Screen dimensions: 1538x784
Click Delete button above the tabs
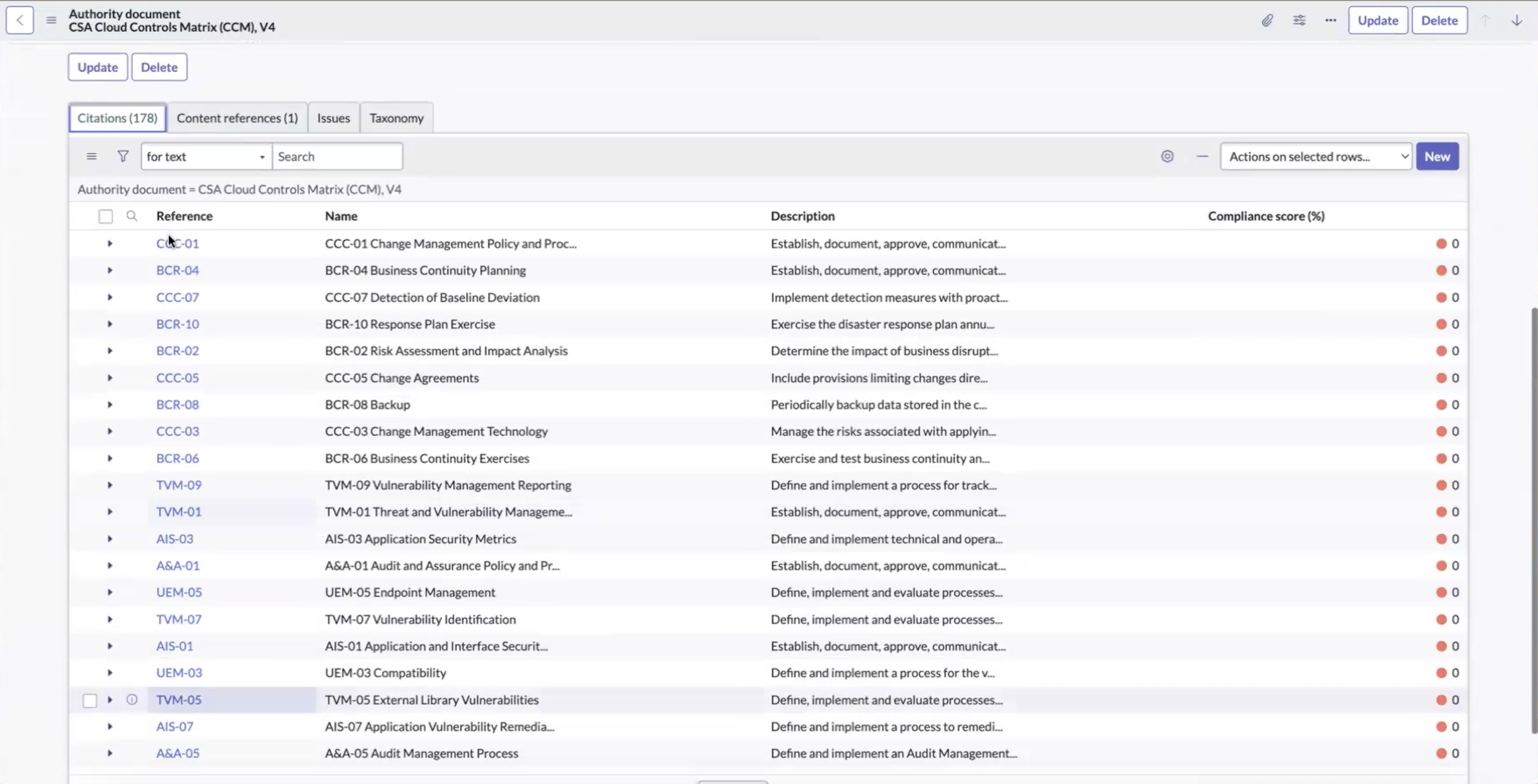tap(159, 67)
